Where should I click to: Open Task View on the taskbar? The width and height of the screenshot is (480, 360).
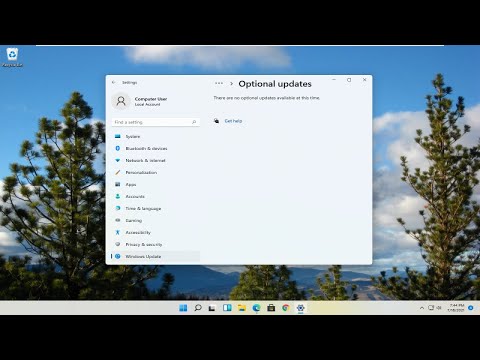(x=212, y=308)
